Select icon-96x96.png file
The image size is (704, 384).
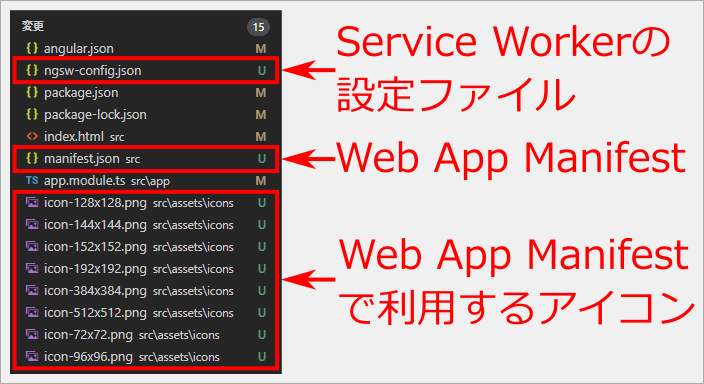click(x=146, y=357)
